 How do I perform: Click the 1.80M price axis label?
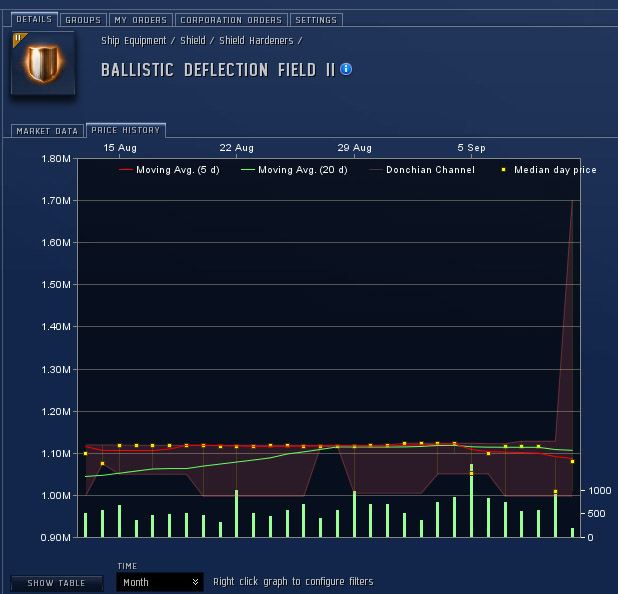[x=56, y=158]
